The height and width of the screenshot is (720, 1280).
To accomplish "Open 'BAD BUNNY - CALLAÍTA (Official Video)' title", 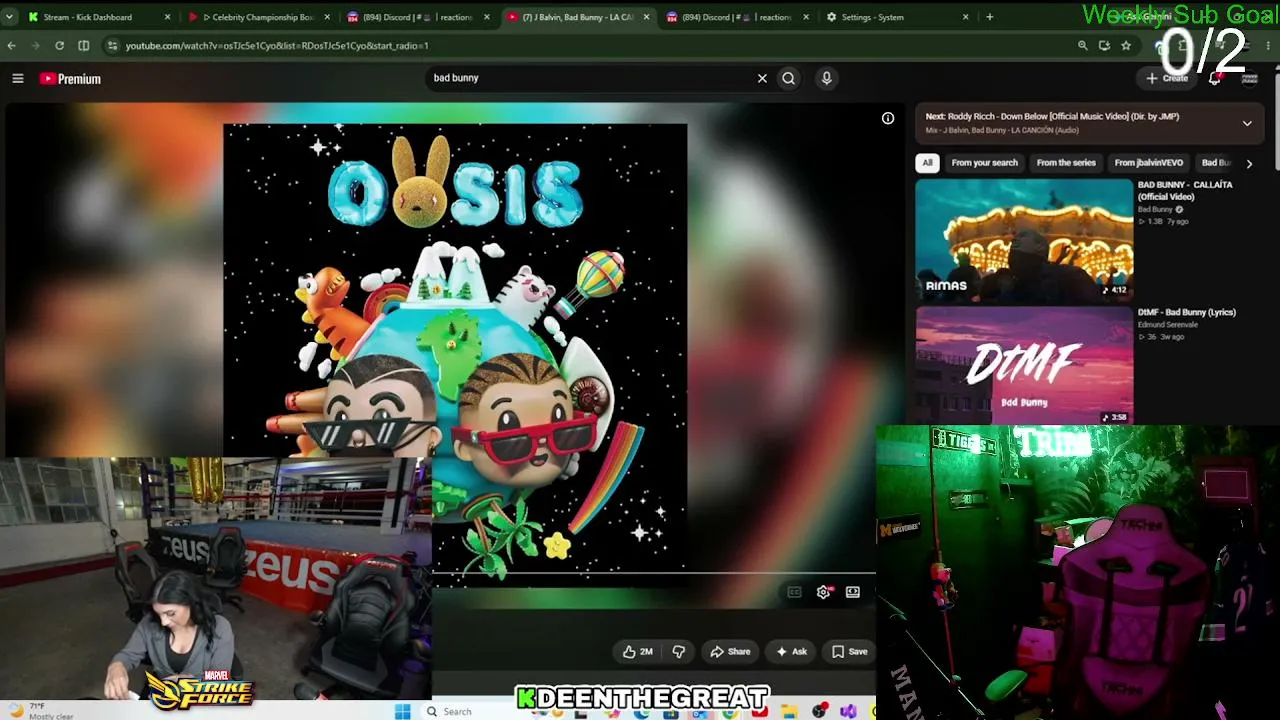I will [x=1185, y=191].
